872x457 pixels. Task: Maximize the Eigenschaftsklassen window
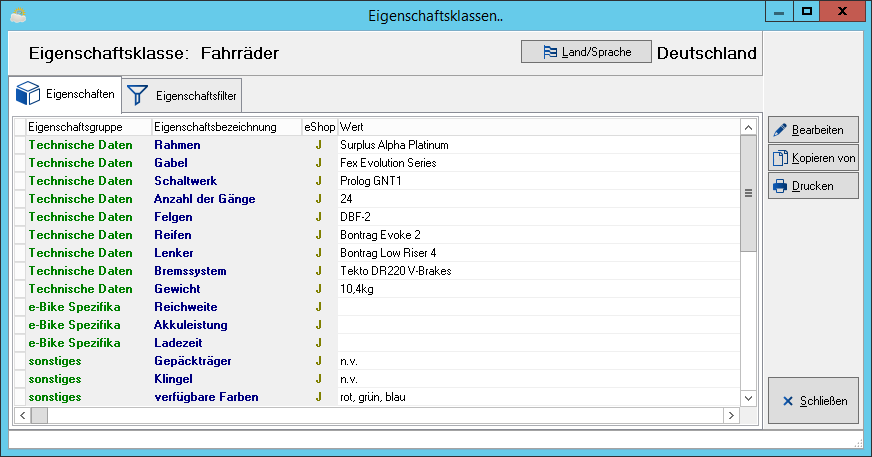pyautogui.click(x=807, y=11)
